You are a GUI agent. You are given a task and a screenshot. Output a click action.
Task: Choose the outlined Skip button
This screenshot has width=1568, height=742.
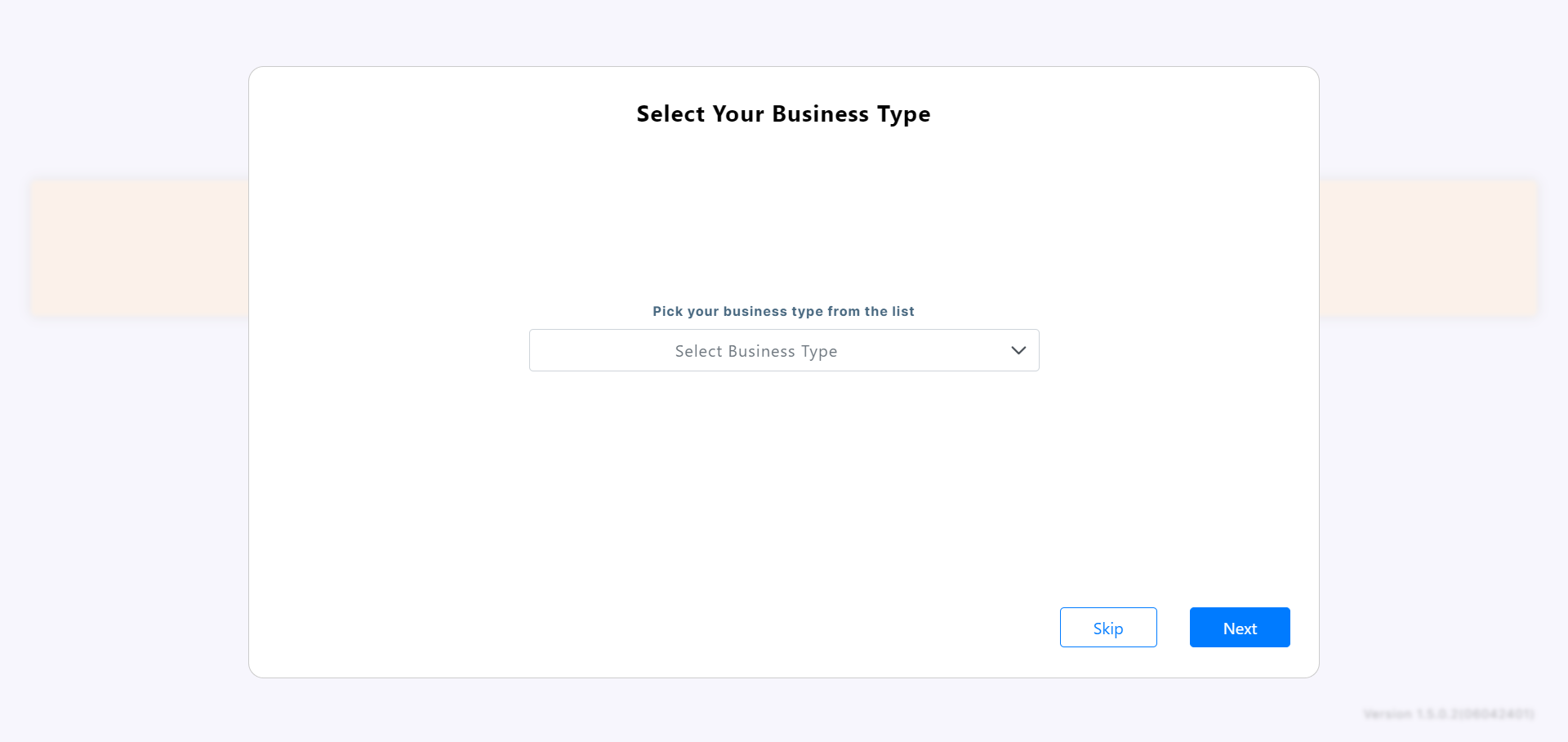pos(1107,628)
